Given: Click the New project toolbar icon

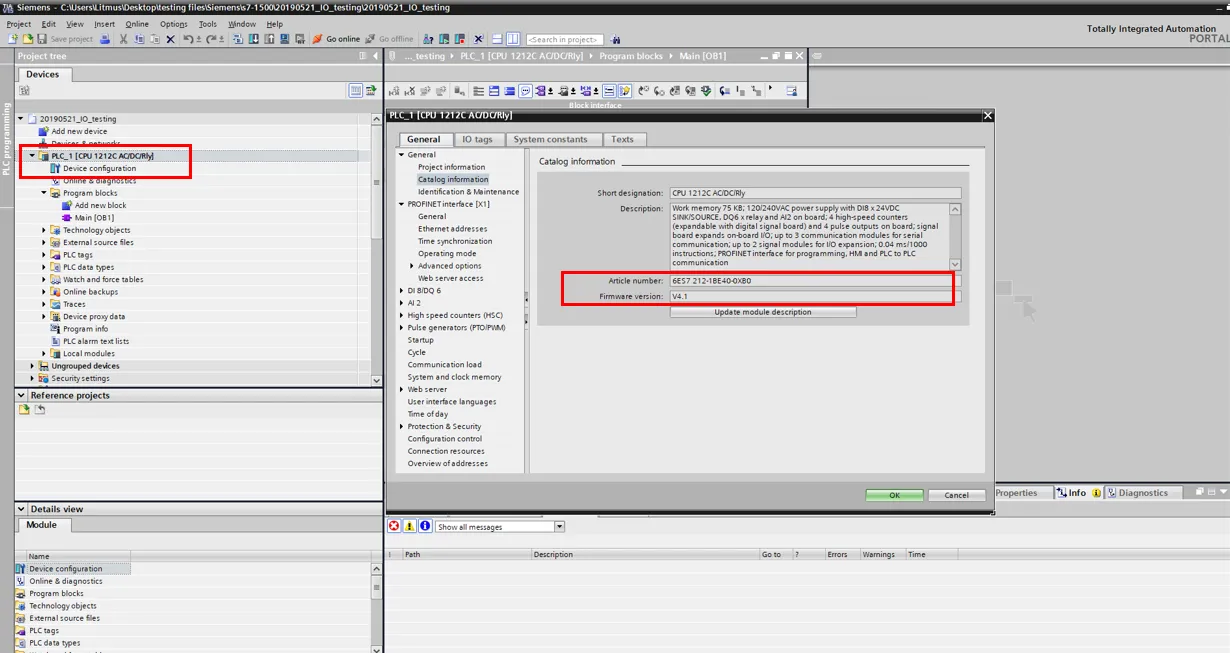Looking at the screenshot, I should [x=12, y=39].
